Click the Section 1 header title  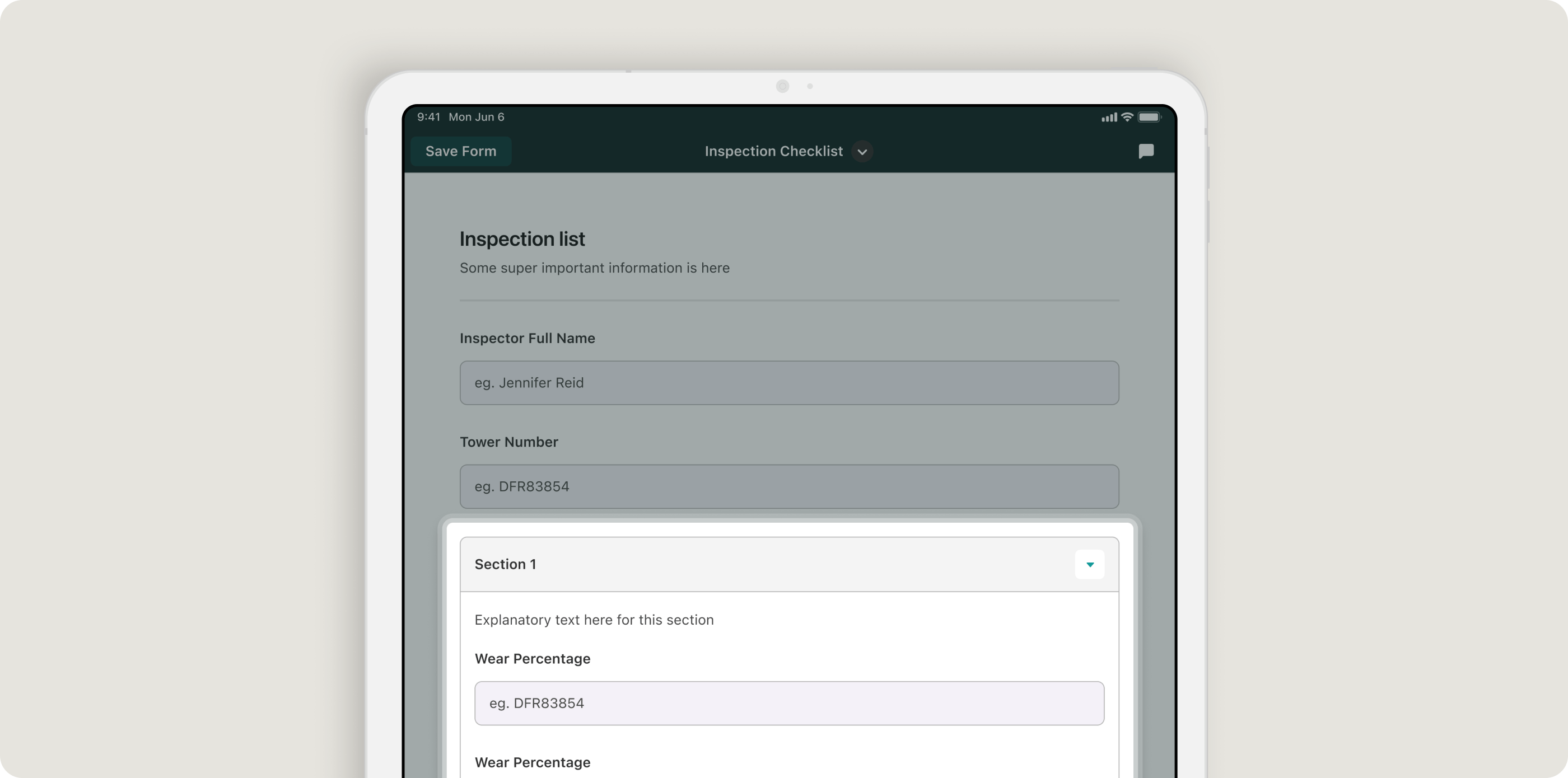coord(505,565)
